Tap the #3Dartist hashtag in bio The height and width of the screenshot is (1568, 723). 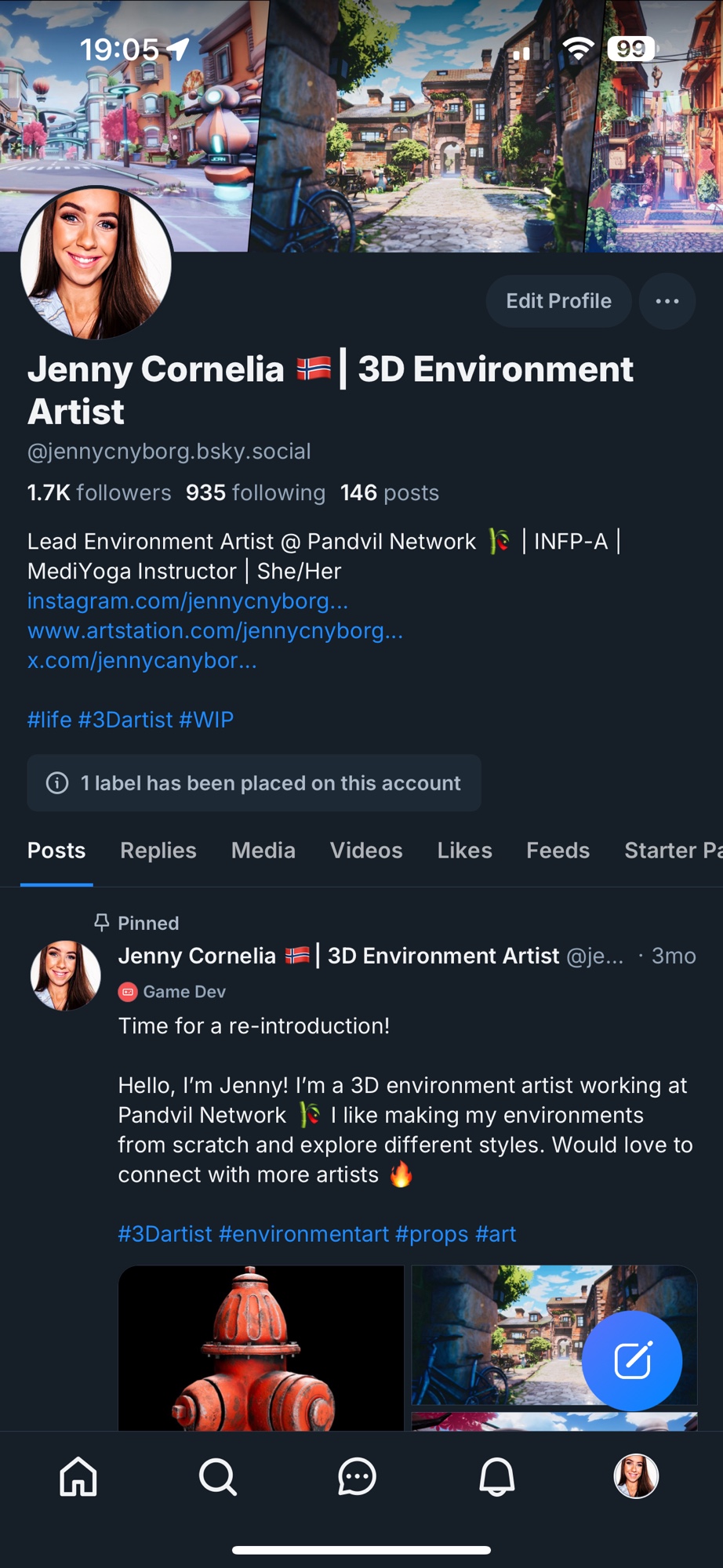125,720
